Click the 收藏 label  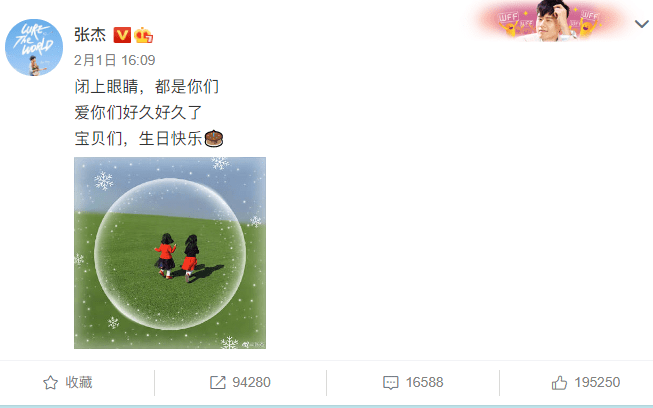pos(79,382)
